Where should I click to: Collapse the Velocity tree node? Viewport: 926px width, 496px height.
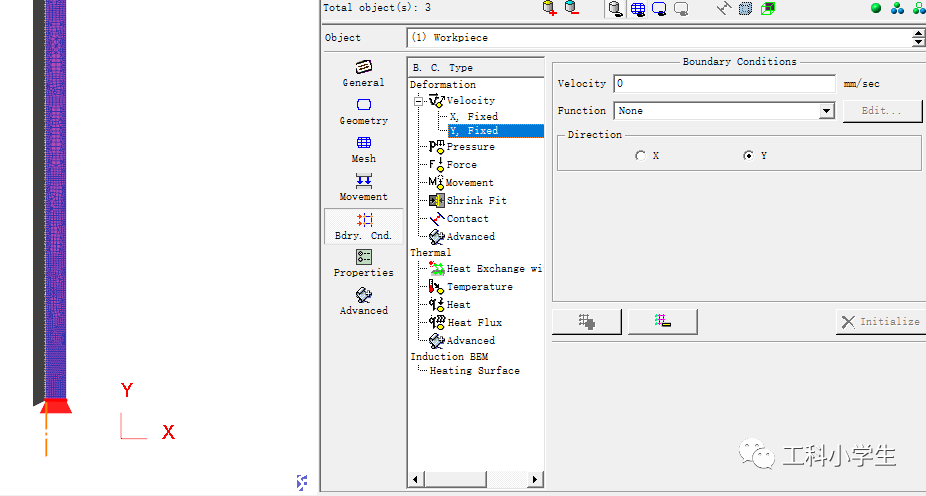[419, 101]
